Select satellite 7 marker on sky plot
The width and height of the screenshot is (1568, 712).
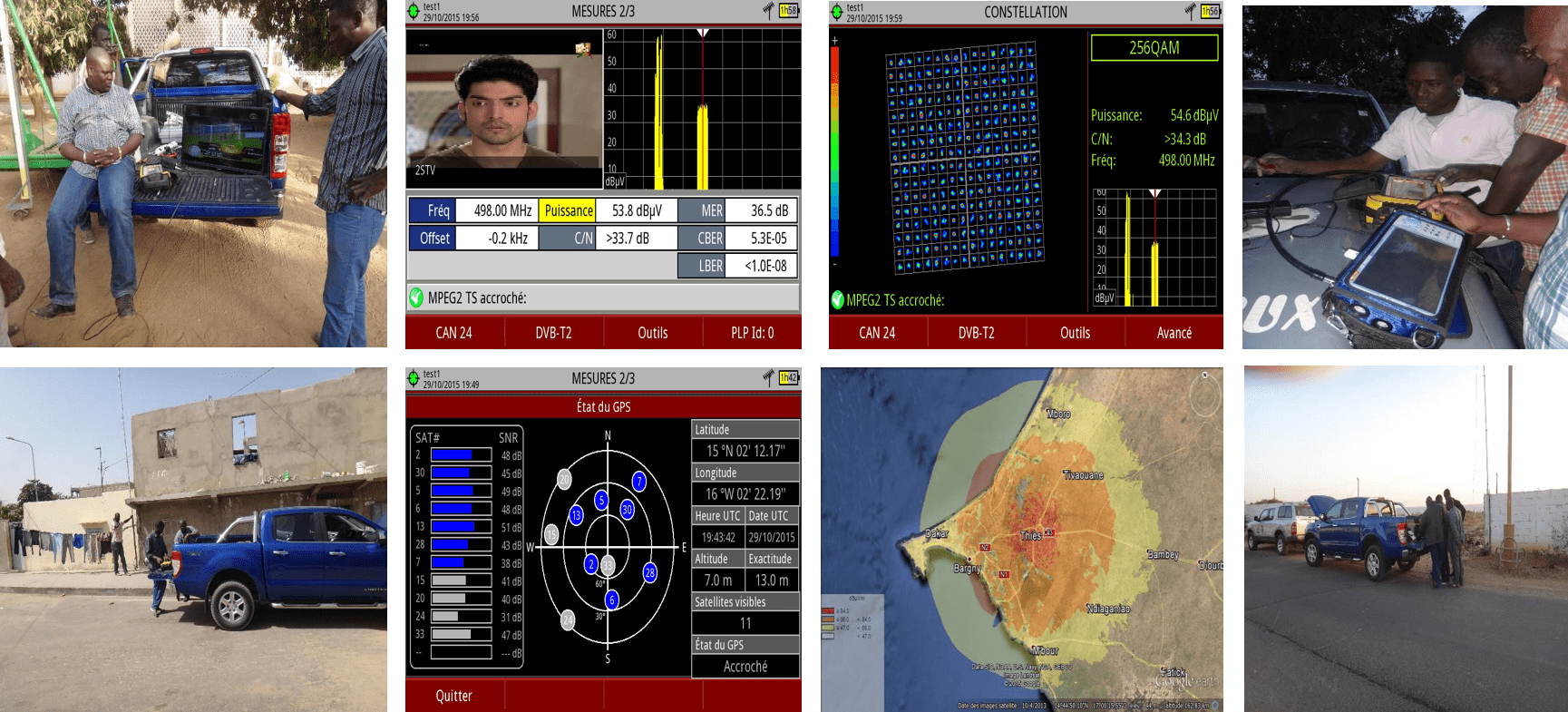639,481
